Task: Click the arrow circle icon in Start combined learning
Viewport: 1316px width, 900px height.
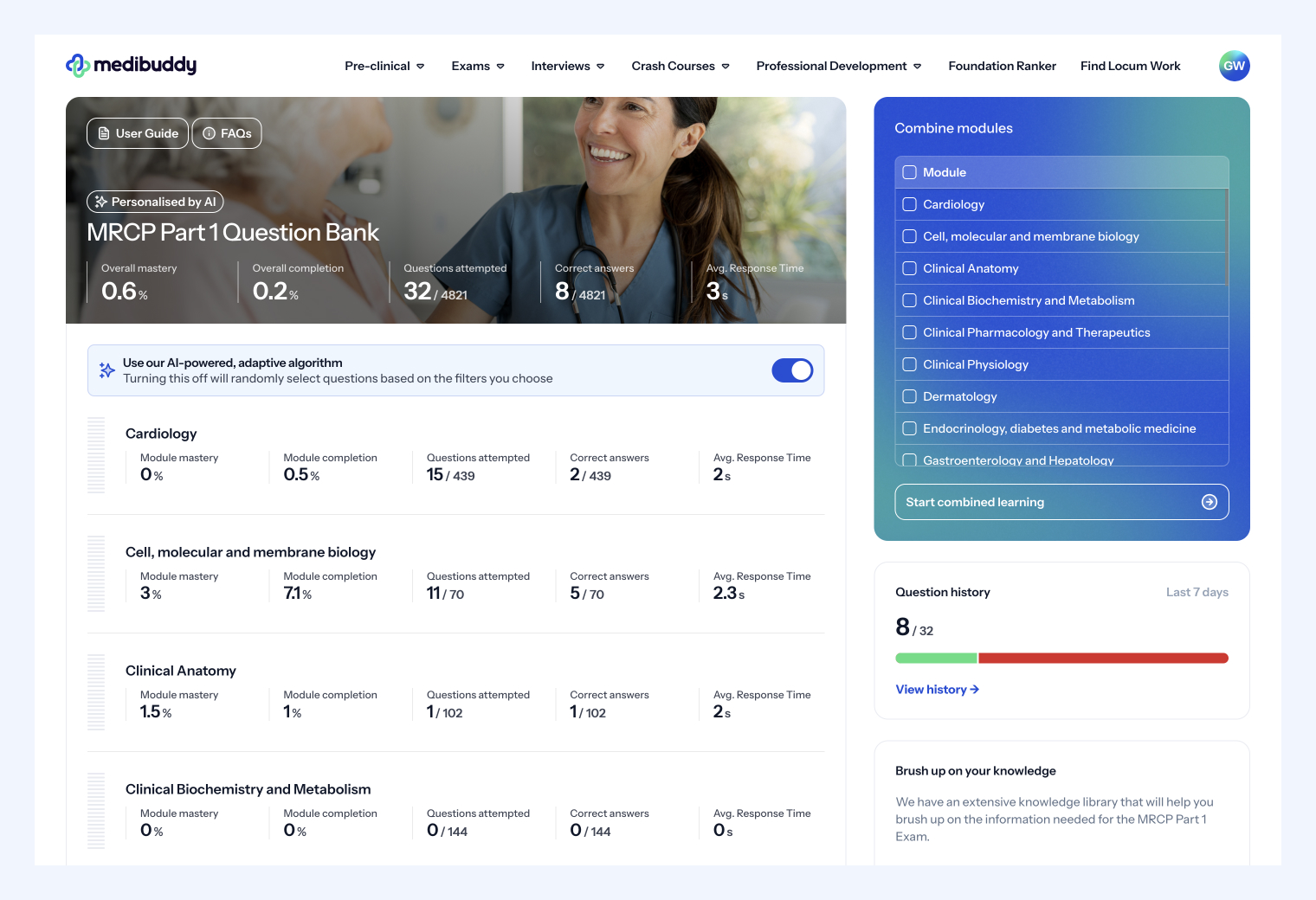Action: click(1210, 502)
